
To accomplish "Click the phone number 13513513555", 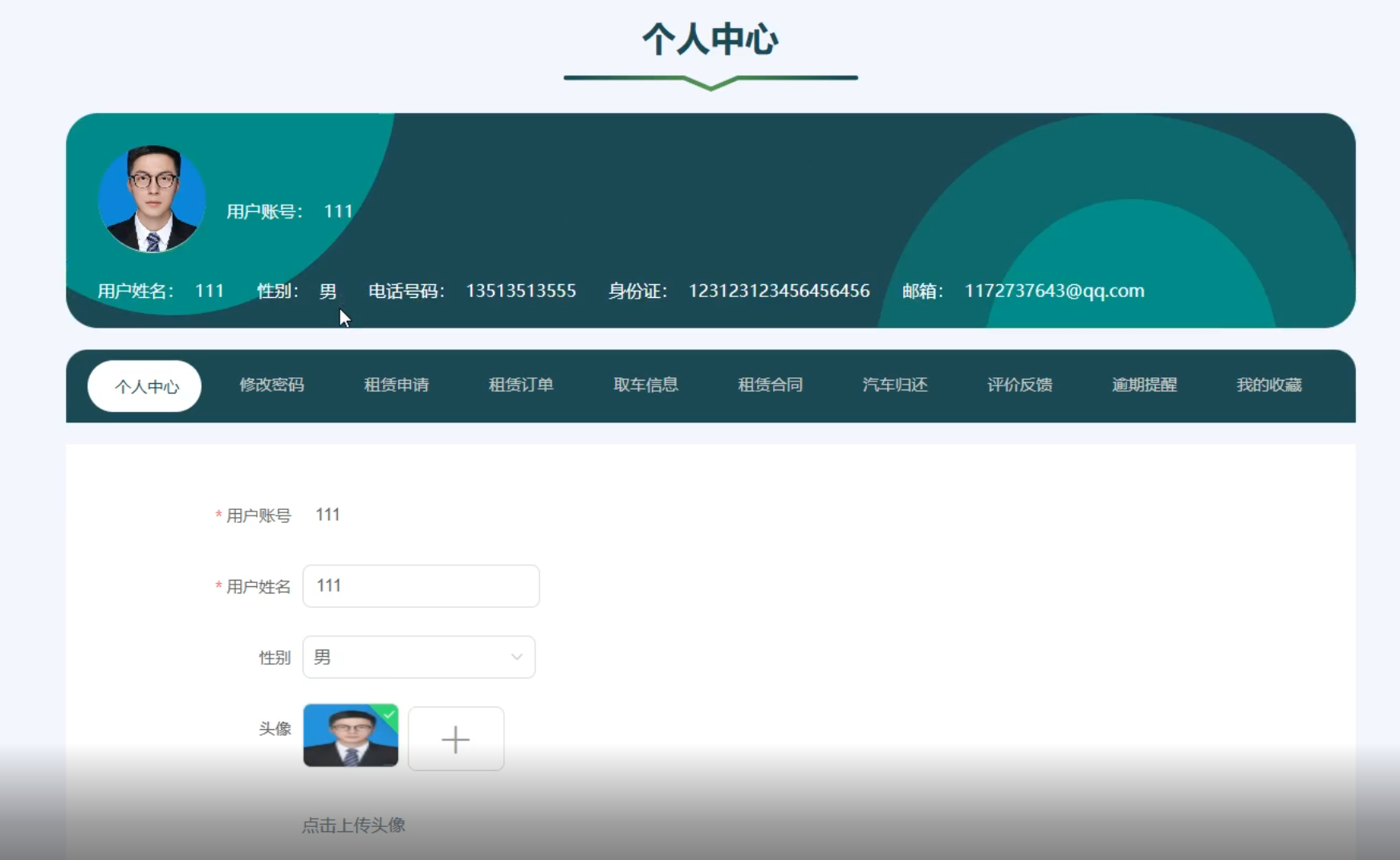I will [x=521, y=291].
